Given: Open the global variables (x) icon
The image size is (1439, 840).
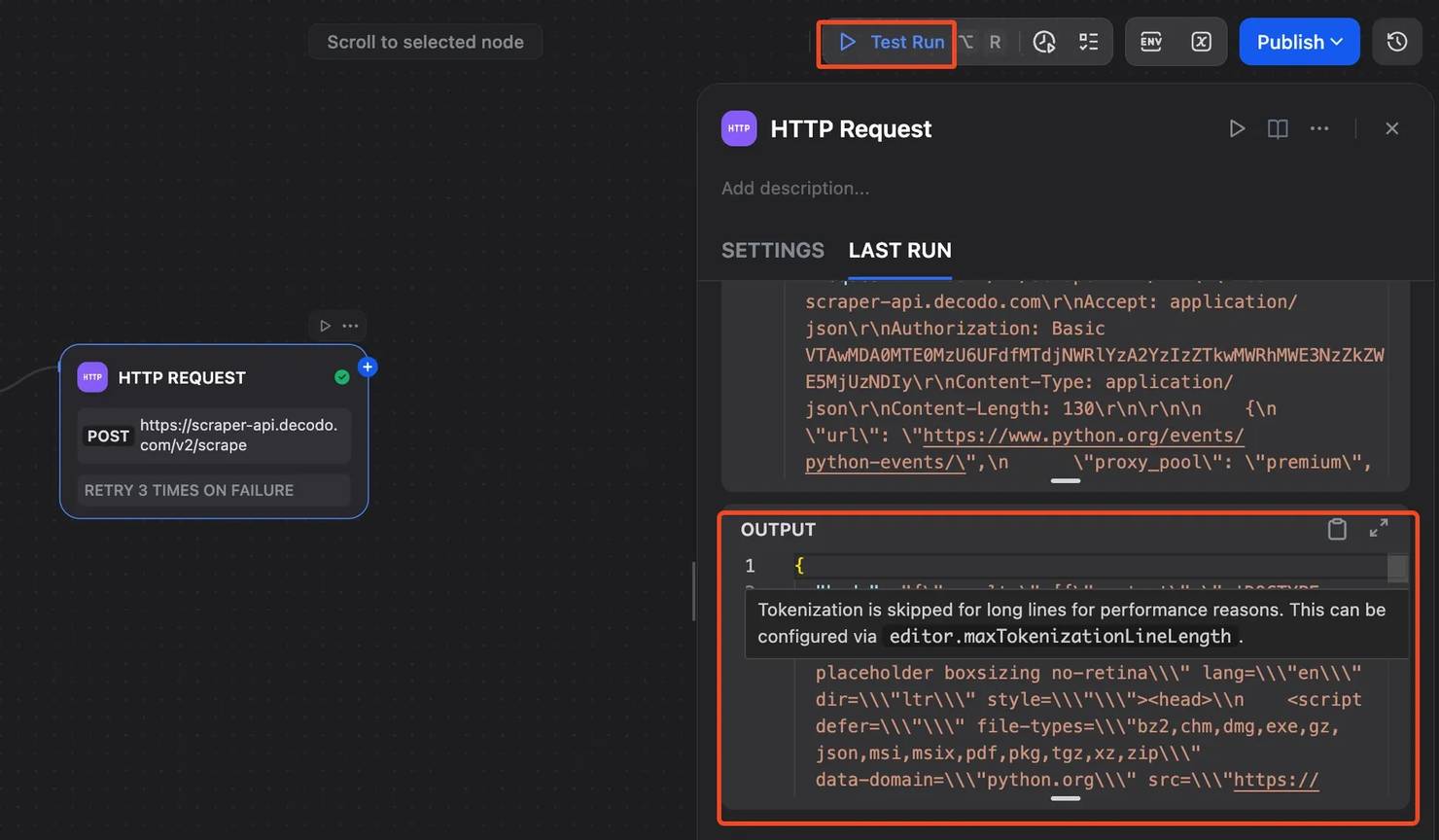Looking at the screenshot, I should [1201, 42].
